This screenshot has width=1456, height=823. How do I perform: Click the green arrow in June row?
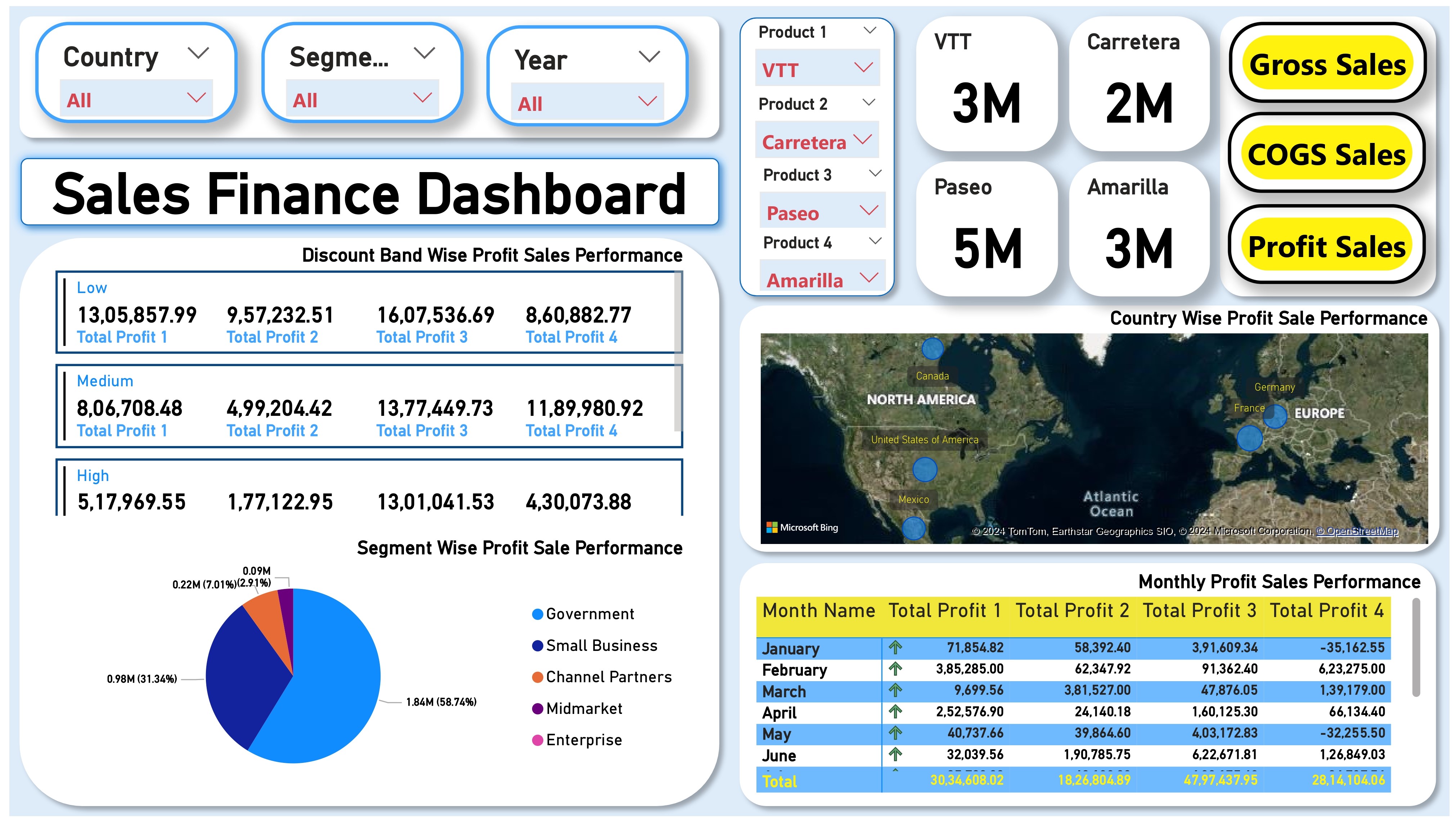895,754
